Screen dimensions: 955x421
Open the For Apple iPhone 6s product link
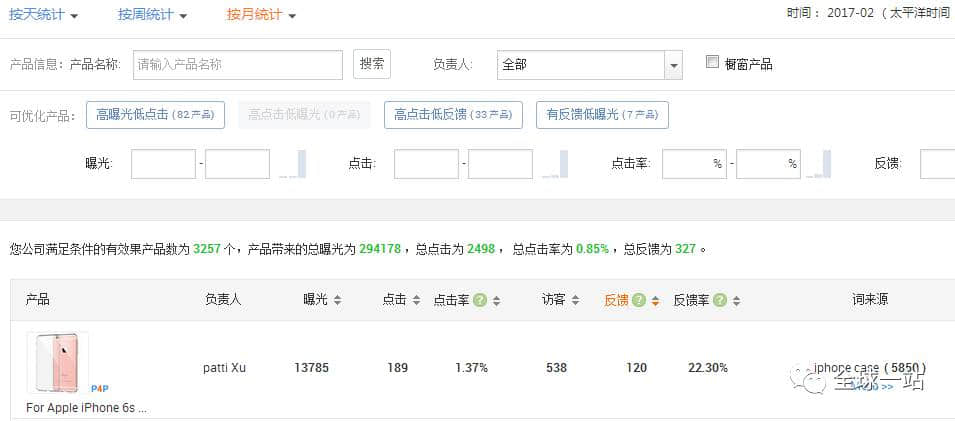click(x=86, y=408)
